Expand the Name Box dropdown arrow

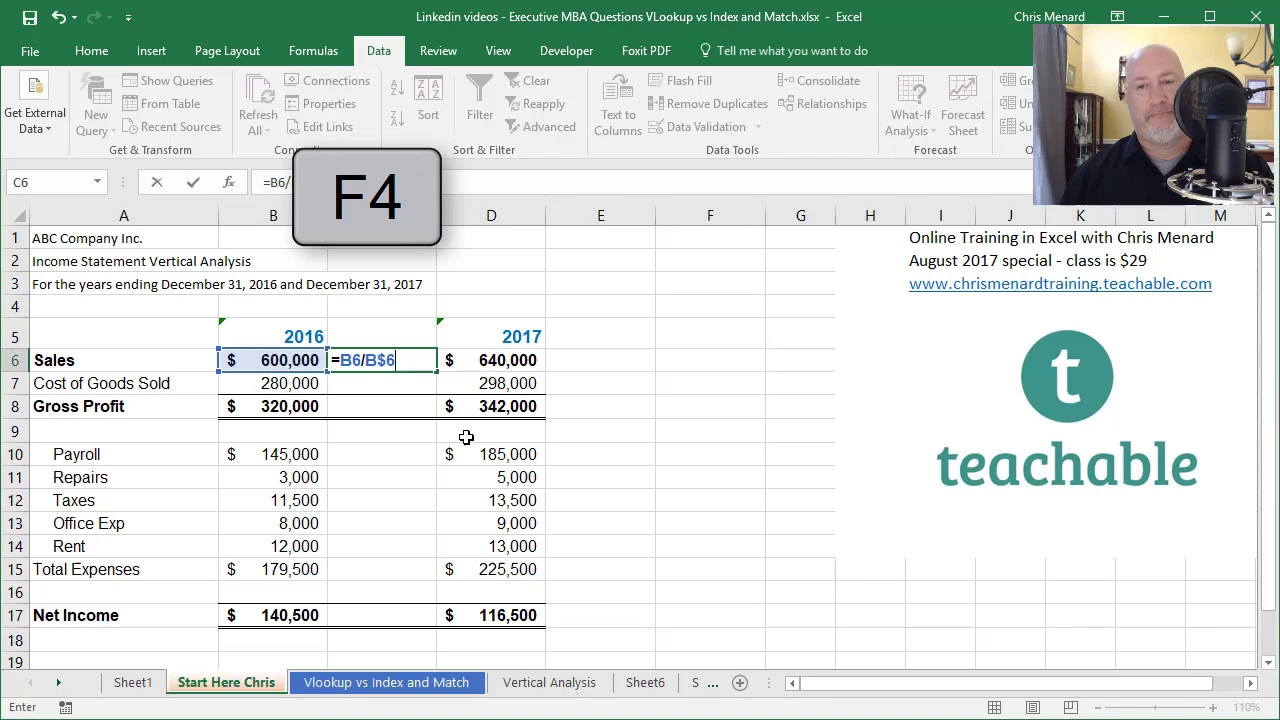[x=97, y=182]
